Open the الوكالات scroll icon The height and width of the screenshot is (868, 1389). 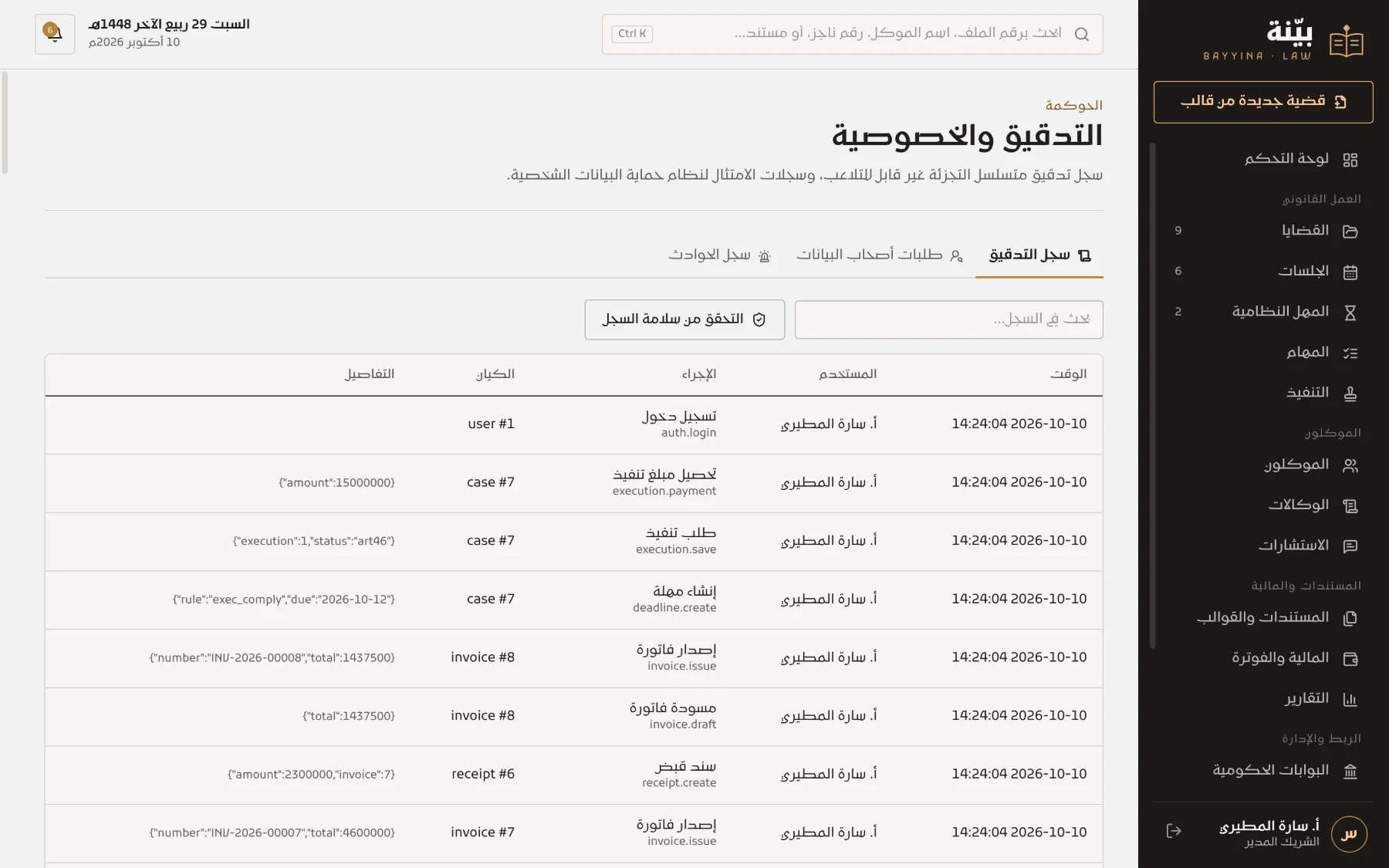[x=1350, y=506]
